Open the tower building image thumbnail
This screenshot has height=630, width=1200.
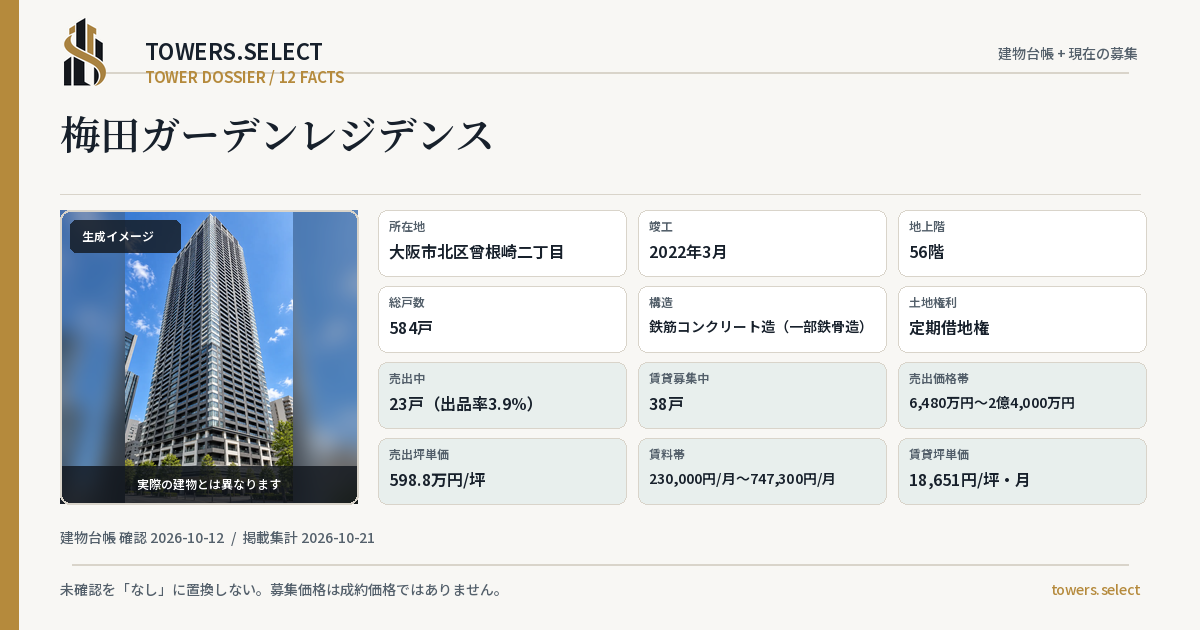pos(209,357)
